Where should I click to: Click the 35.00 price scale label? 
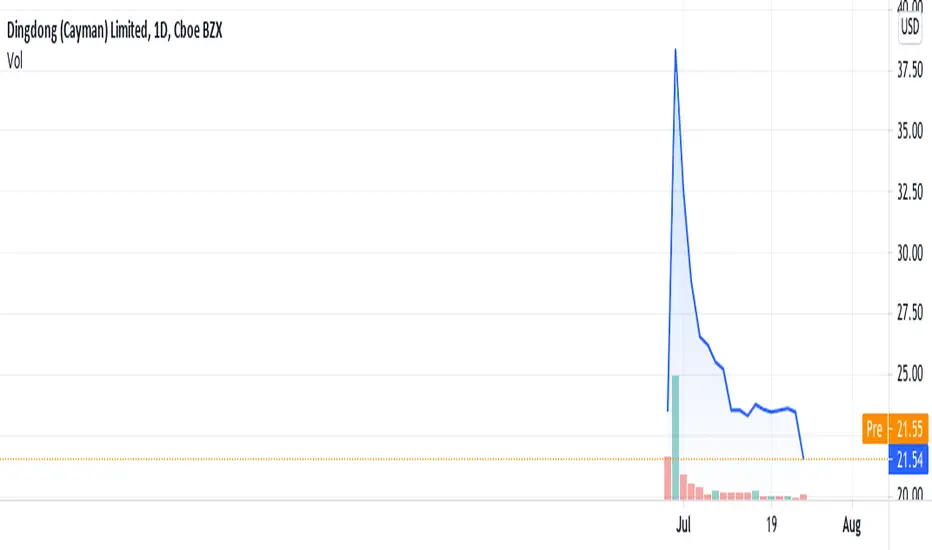tap(910, 131)
